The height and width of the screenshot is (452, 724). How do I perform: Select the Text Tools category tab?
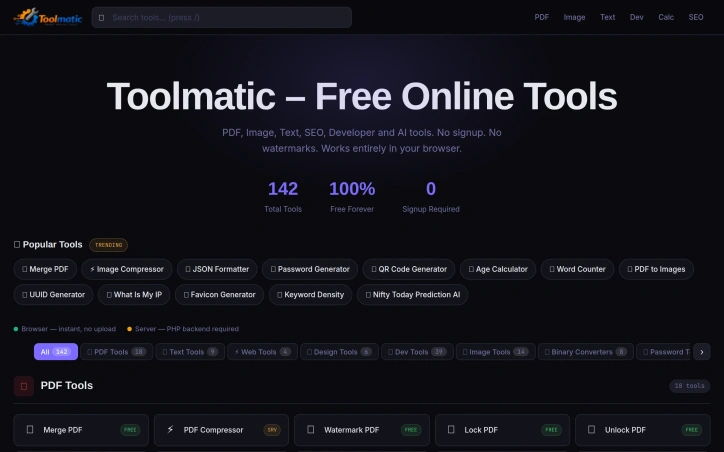point(190,352)
